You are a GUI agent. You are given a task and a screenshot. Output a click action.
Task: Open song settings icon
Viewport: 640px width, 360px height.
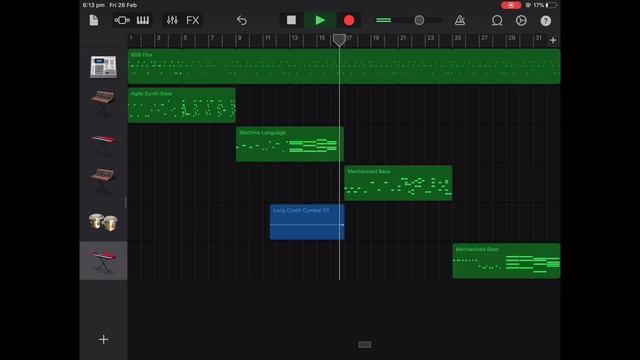pyautogui.click(x=521, y=20)
